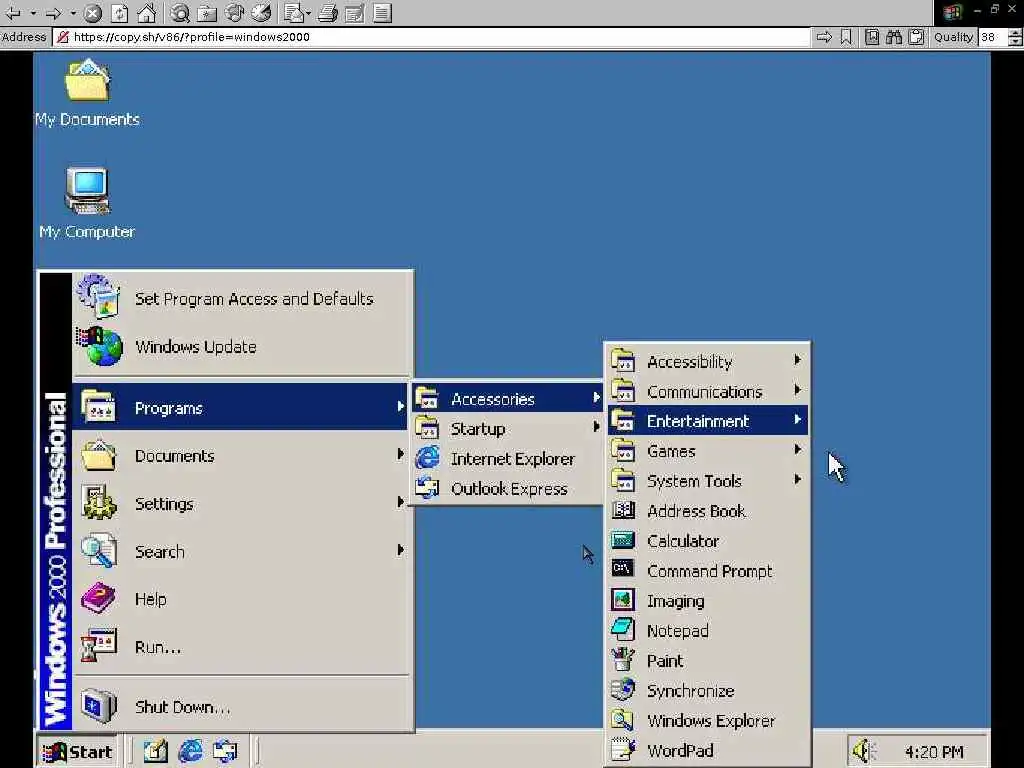This screenshot has height=768, width=1024.
Task: Open Address Book in Accessories
Action: [708, 511]
